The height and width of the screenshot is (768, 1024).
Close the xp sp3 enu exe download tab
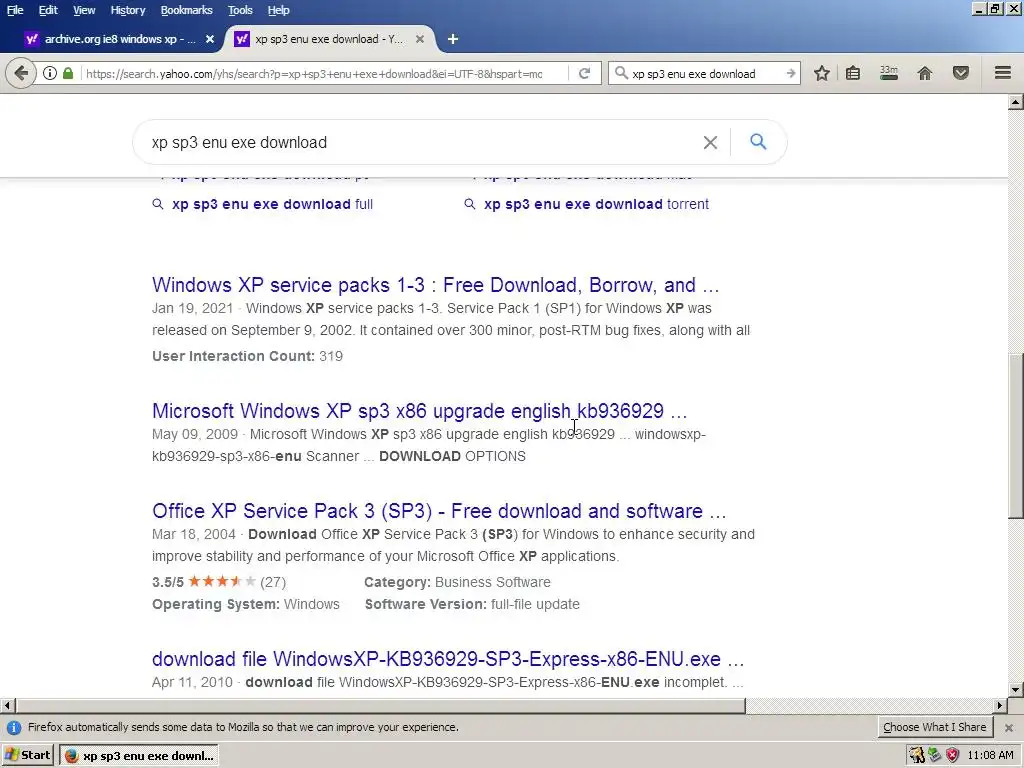[420, 39]
